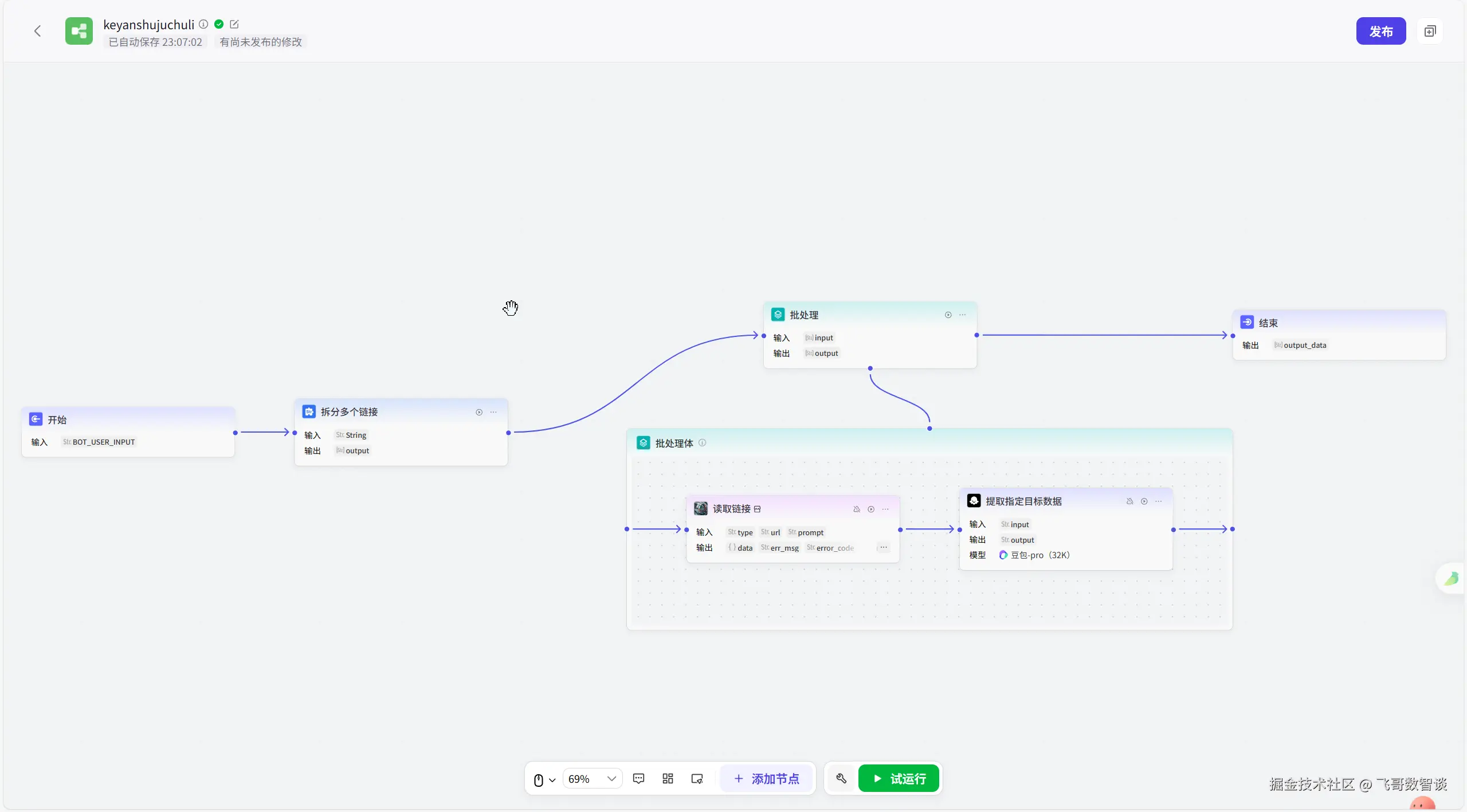Expand the hidden outputs ellipsis in 读取链接

[884, 547]
